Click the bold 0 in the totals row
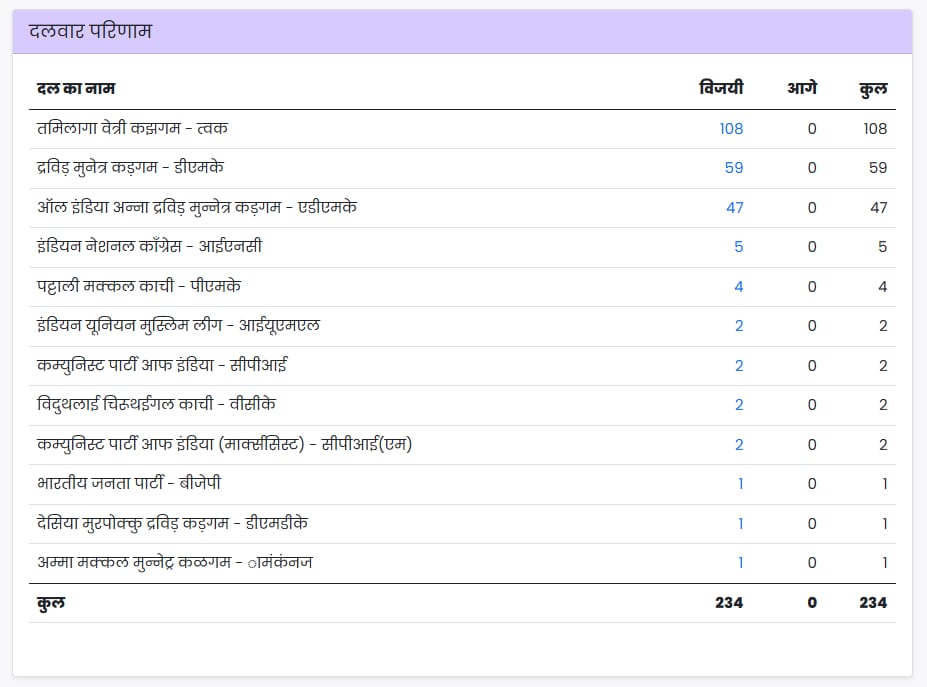927x687 pixels. (812, 603)
